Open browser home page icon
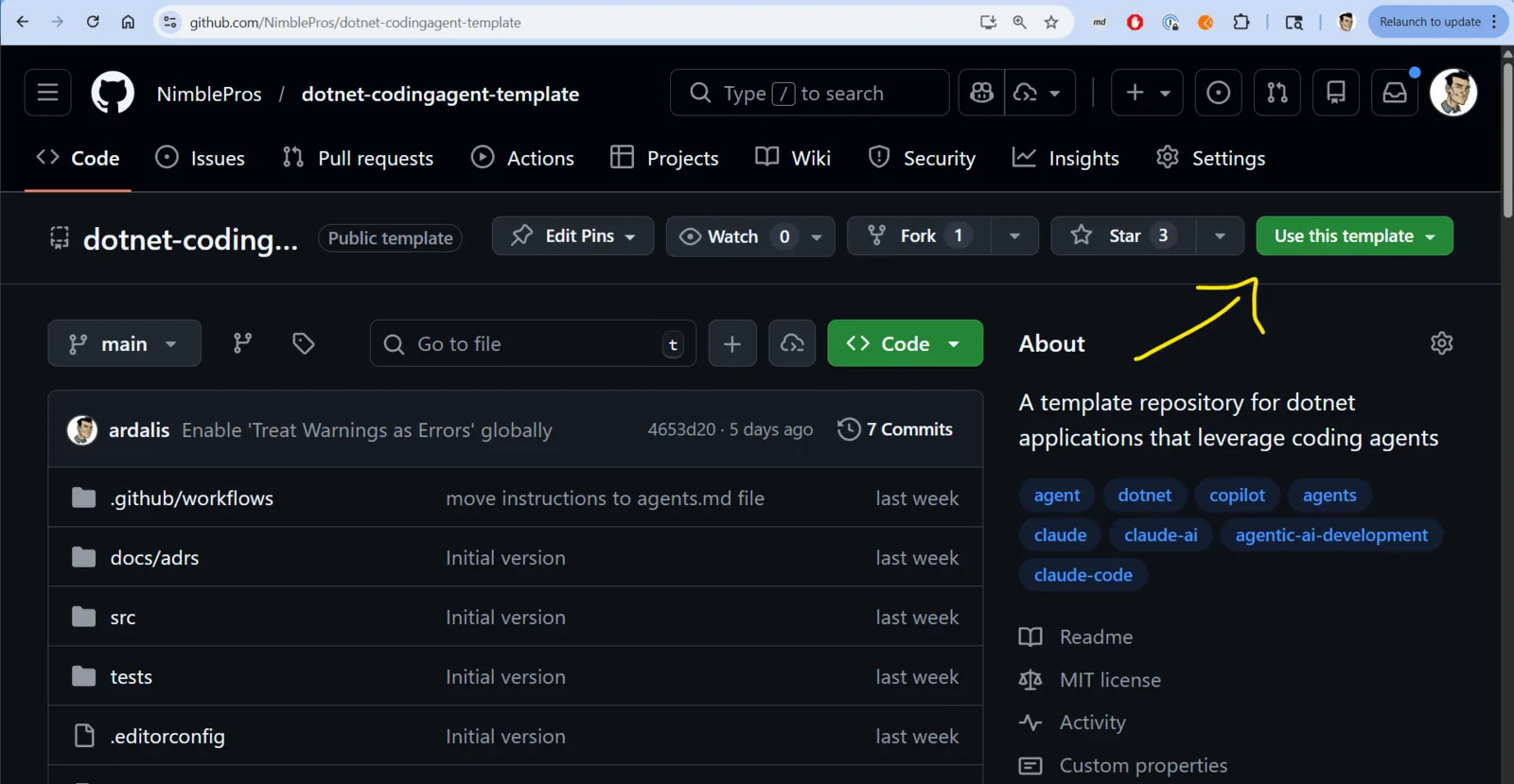The image size is (1514, 784). tap(128, 22)
